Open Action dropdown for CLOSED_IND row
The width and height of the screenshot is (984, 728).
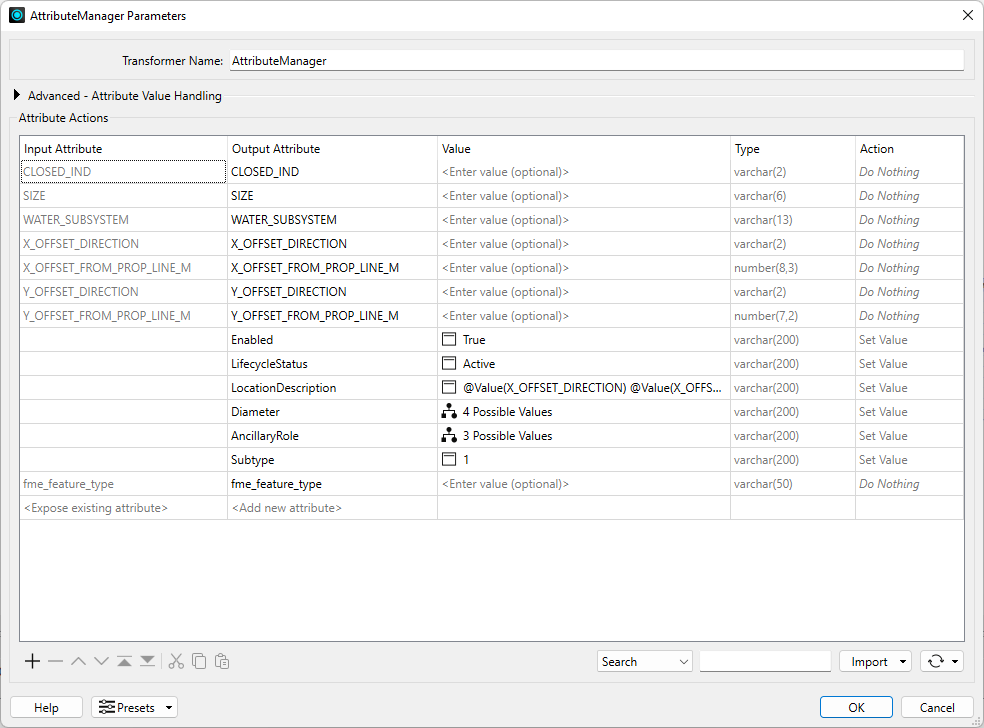[x=909, y=172]
